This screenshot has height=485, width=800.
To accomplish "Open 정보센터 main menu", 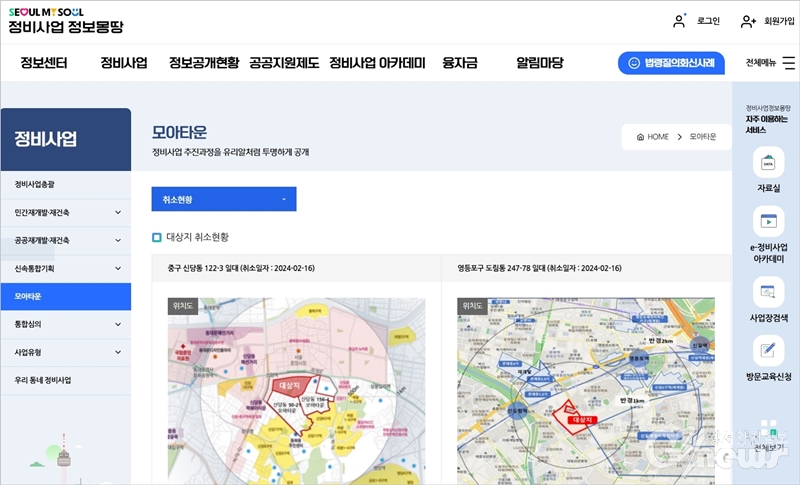I will click(x=44, y=63).
